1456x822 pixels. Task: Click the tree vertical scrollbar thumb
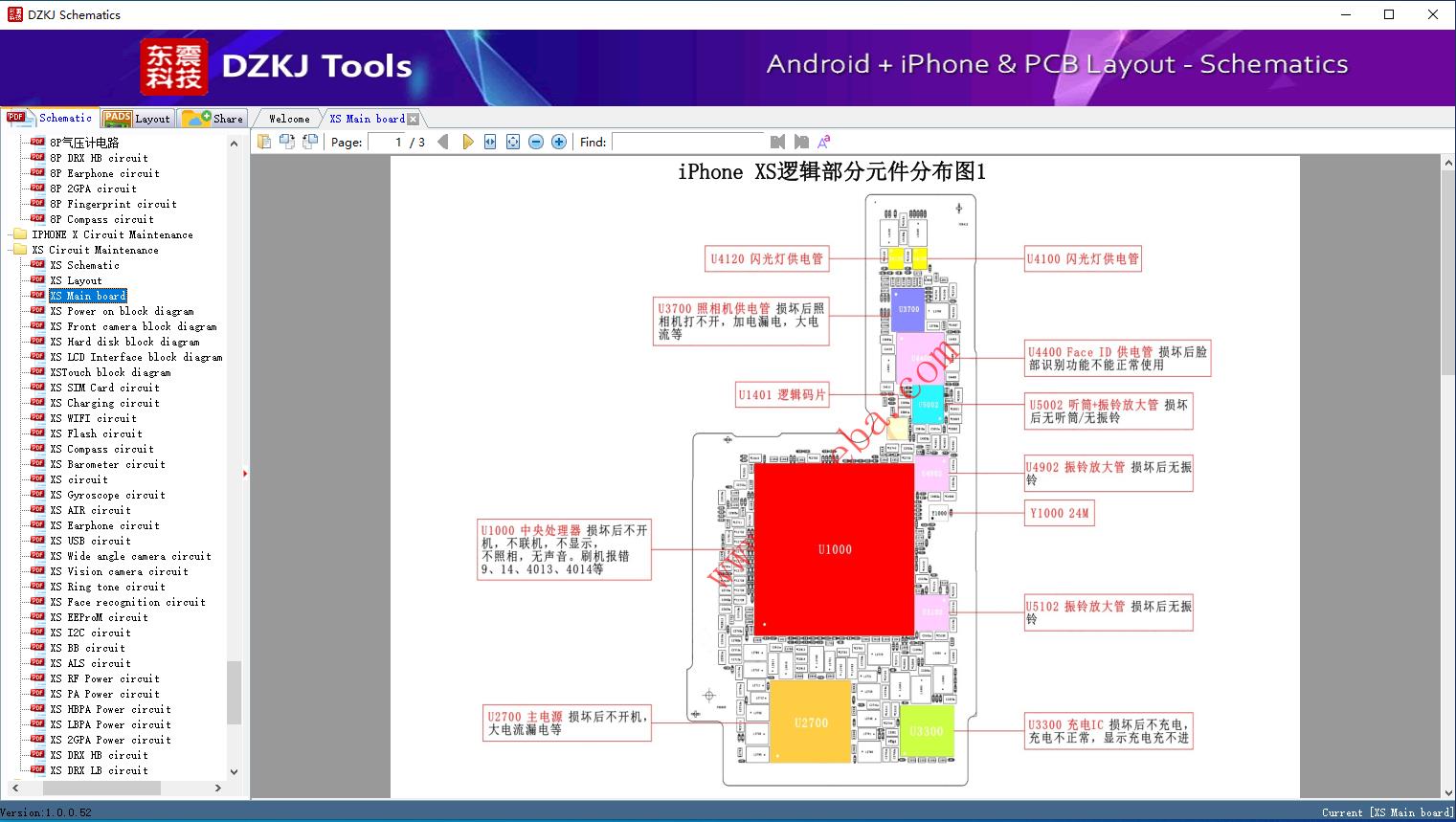tap(234, 692)
